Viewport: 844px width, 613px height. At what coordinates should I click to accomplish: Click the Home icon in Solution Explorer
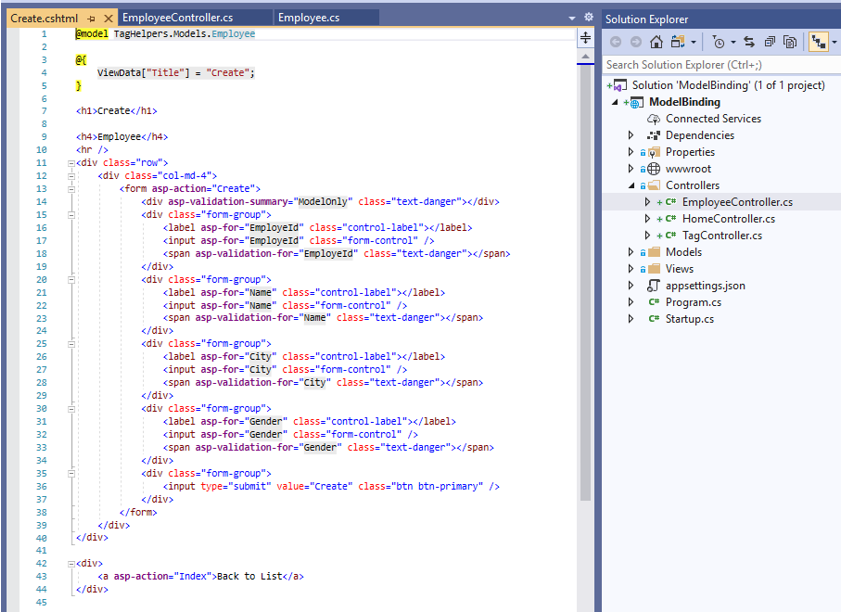656,42
